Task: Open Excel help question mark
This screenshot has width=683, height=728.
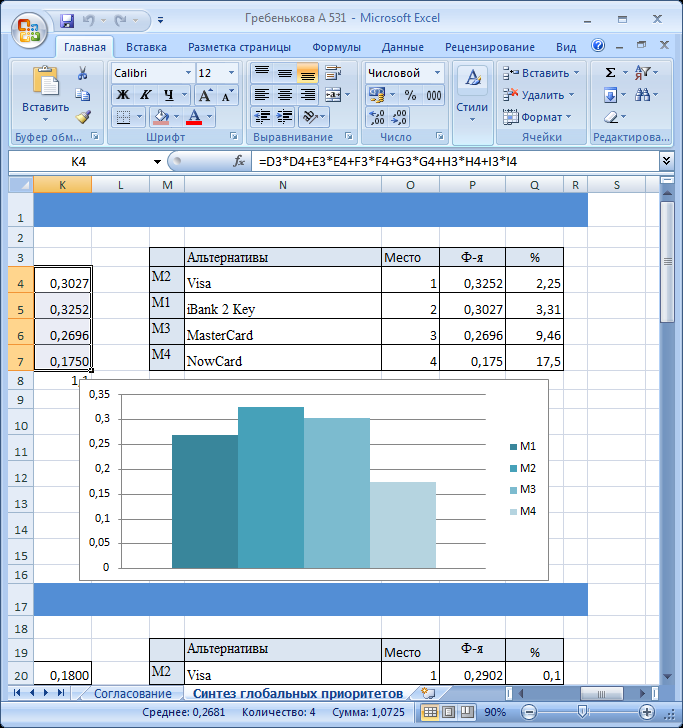Action: click(598, 46)
